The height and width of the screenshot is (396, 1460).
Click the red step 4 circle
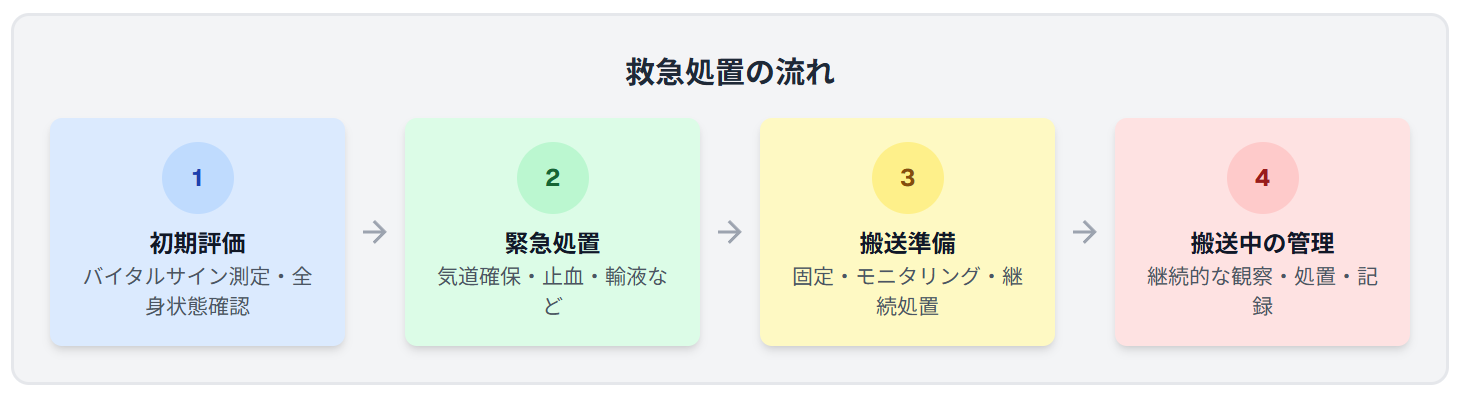coord(1263,178)
